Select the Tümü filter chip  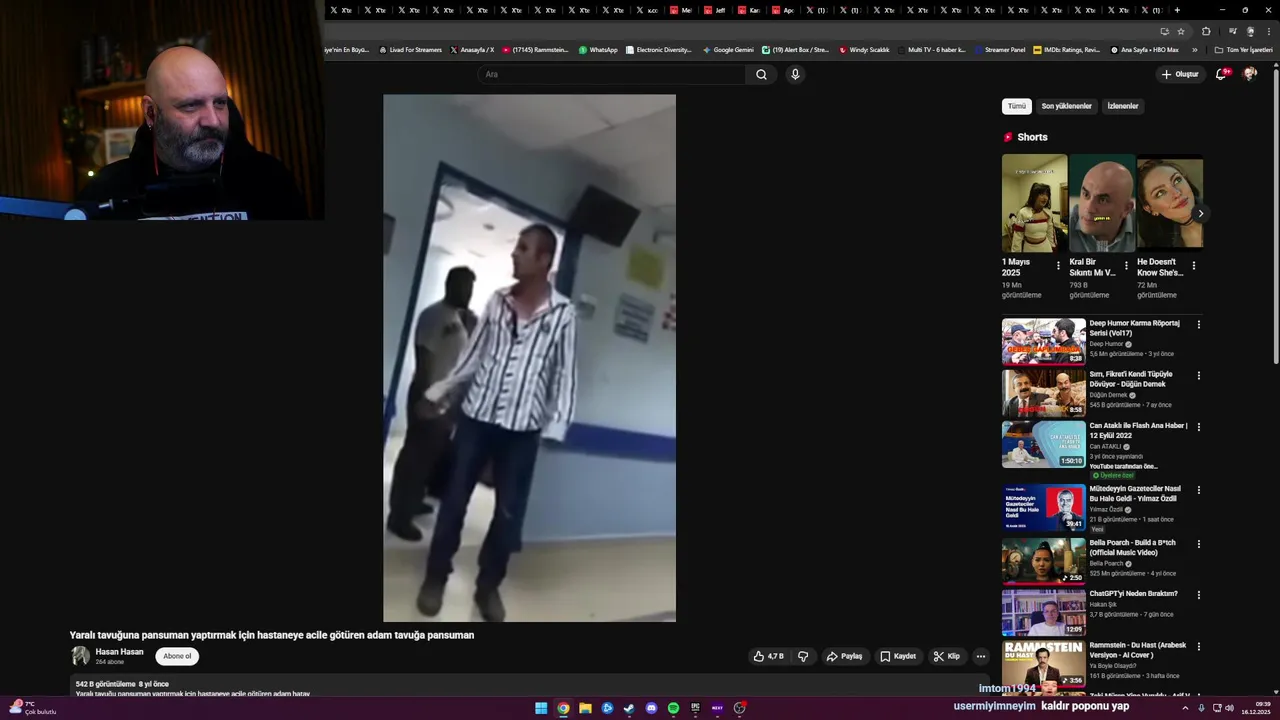coord(1017,106)
